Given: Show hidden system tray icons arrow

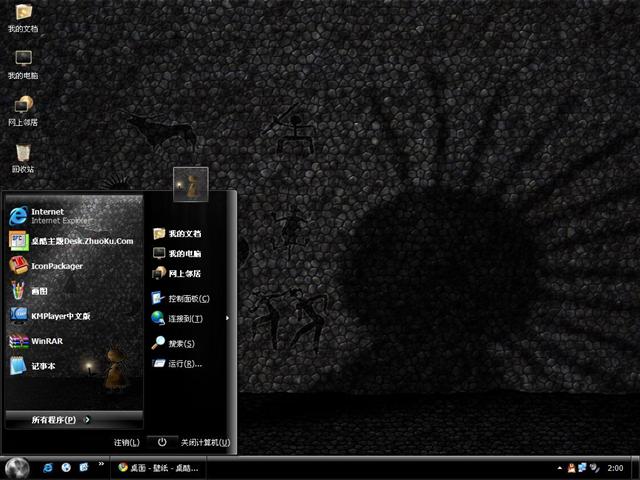Looking at the screenshot, I should pyautogui.click(x=559, y=468).
